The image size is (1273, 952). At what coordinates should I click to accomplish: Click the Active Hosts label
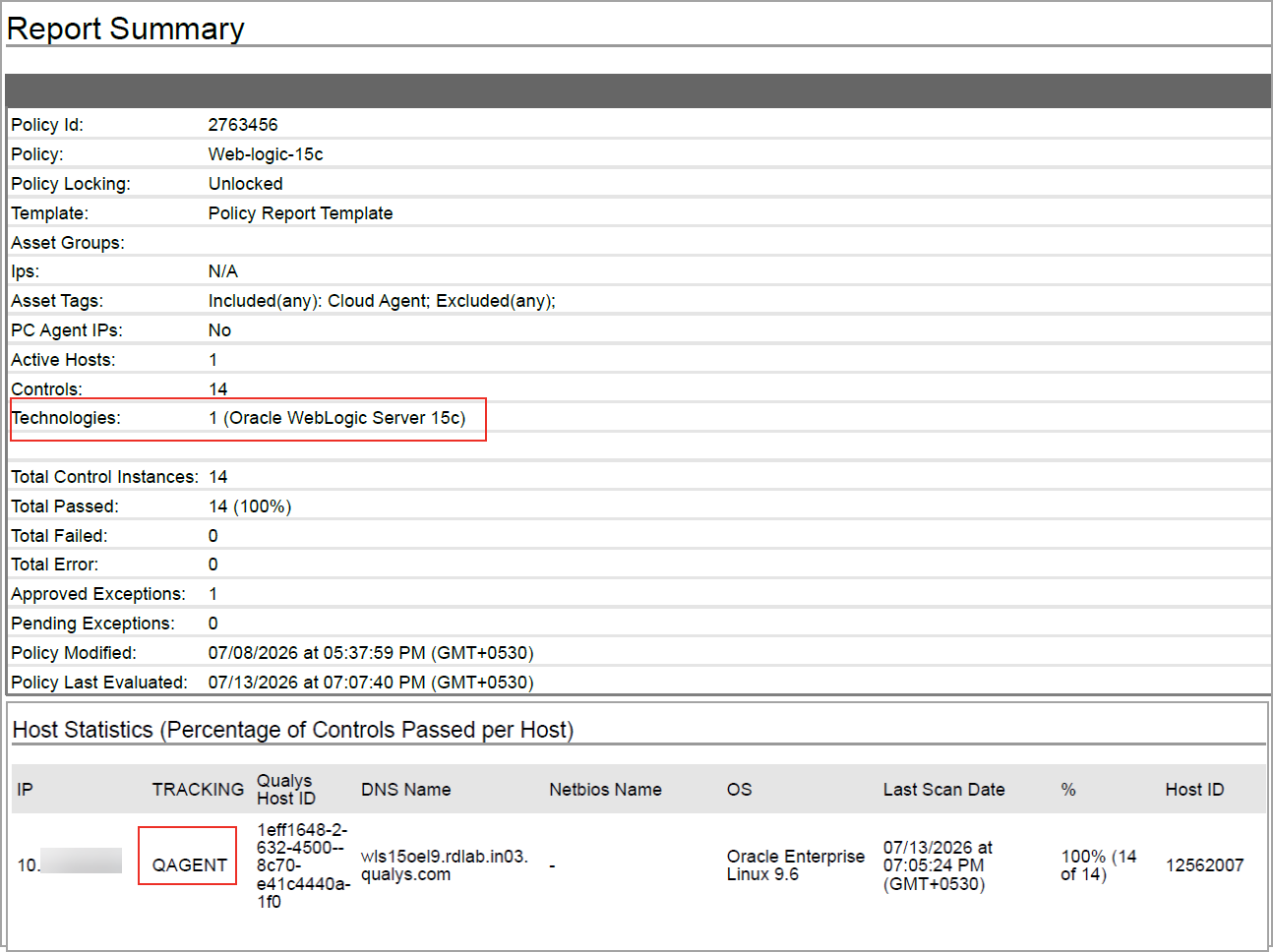63,360
